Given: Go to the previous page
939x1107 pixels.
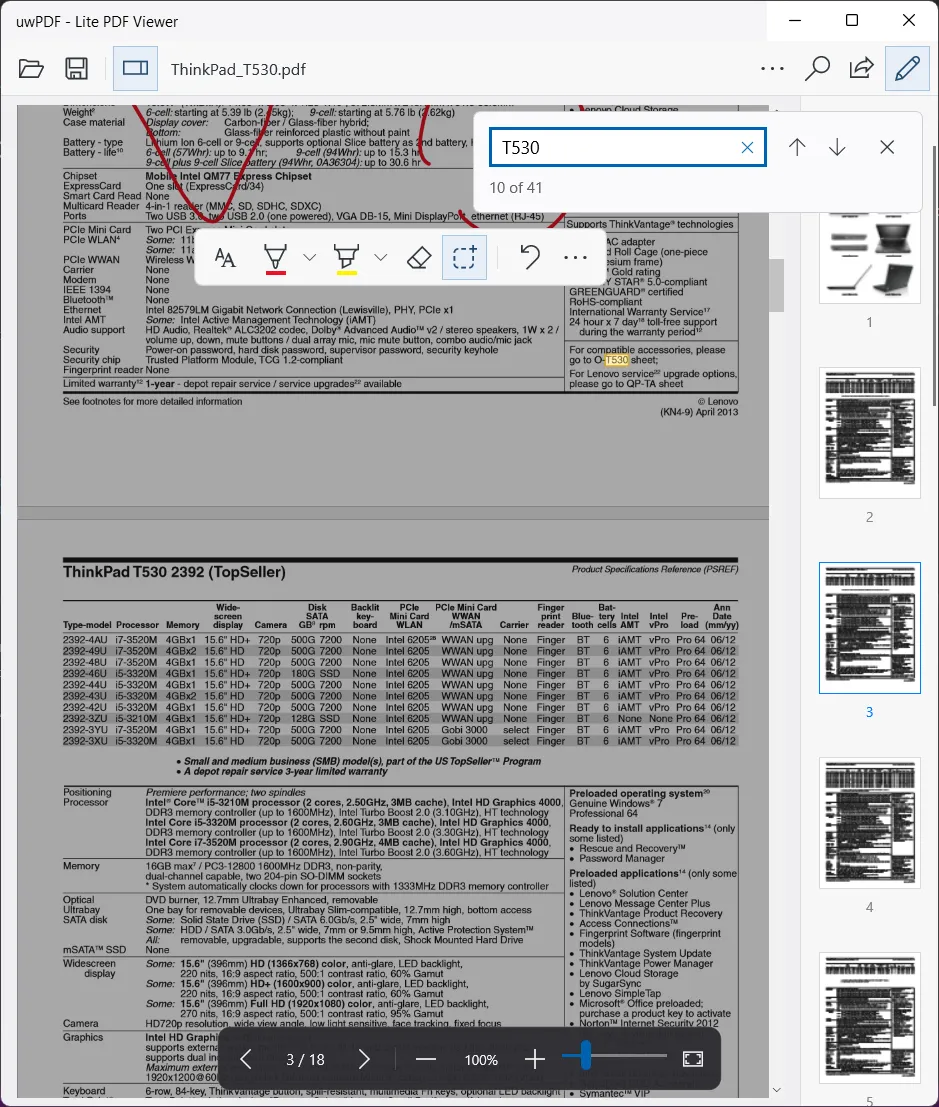Looking at the screenshot, I should [x=246, y=1059].
